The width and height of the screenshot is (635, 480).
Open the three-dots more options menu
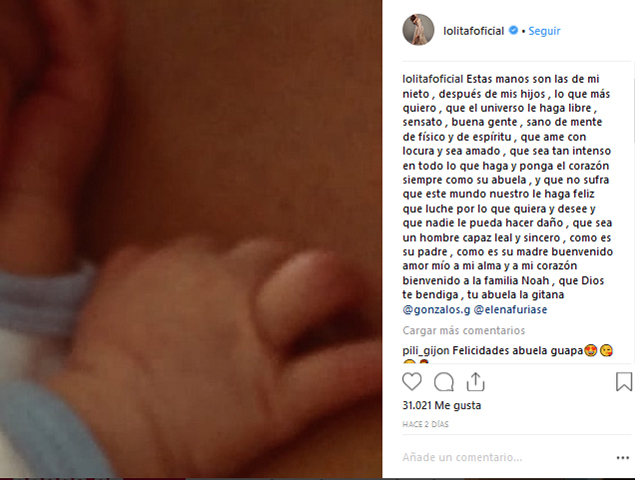(622, 458)
